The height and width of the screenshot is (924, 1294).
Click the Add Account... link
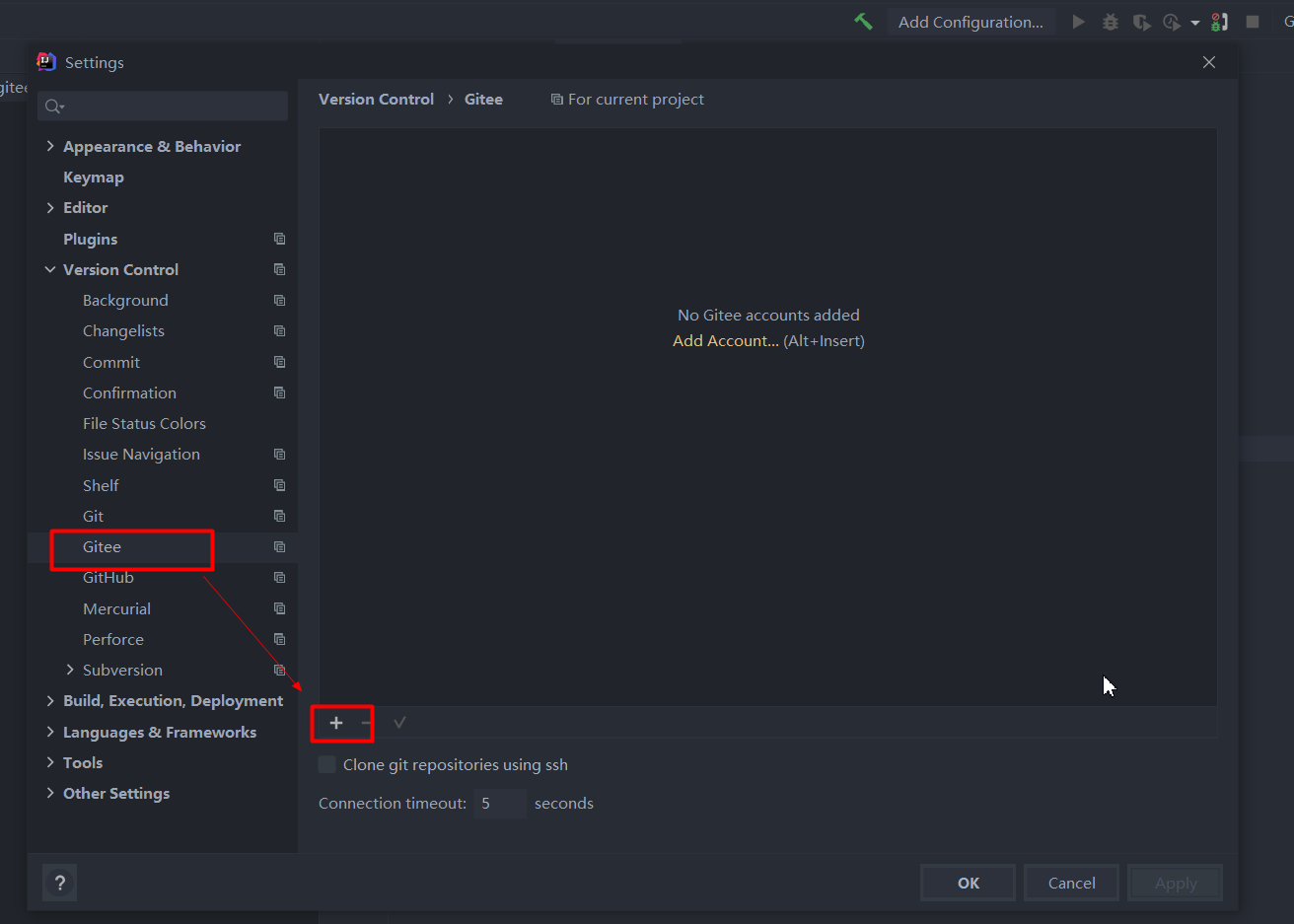725,340
